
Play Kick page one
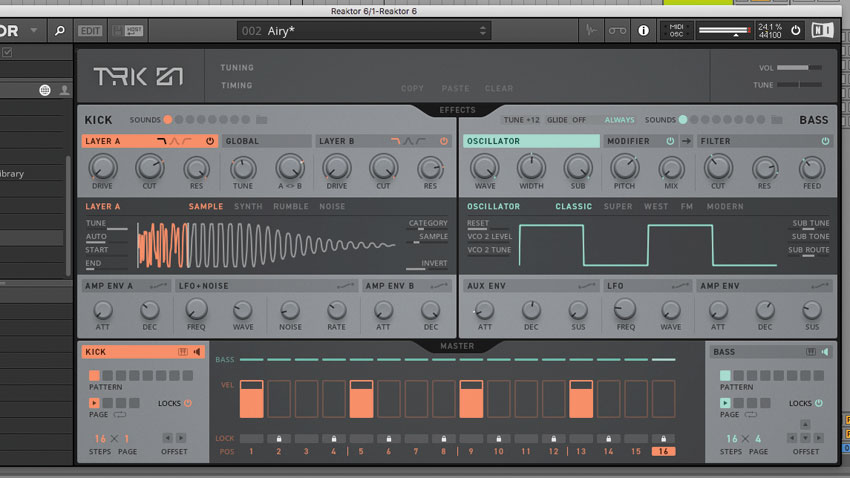click(94, 403)
